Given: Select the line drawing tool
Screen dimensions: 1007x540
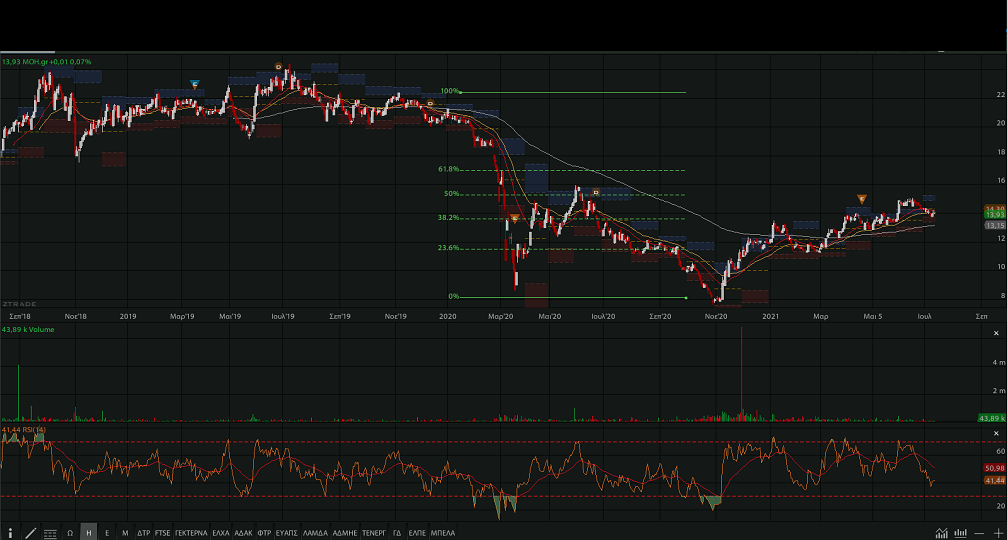Looking at the screenshot, I should [x=30, y=533].
